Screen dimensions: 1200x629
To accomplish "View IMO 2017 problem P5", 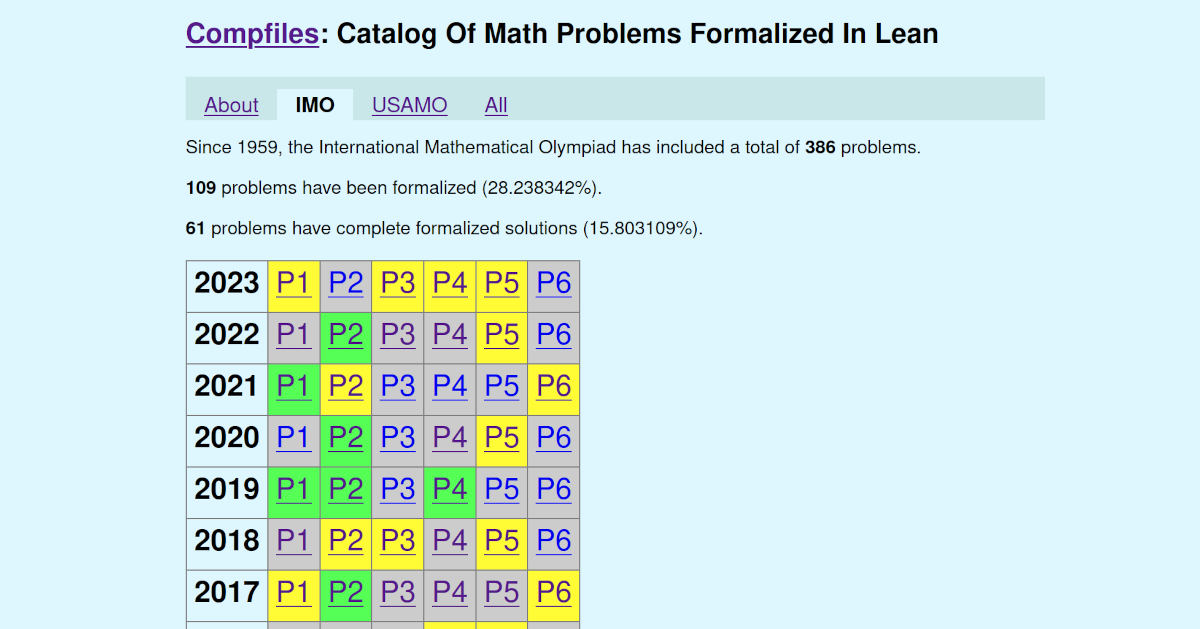I will (502, 593).
